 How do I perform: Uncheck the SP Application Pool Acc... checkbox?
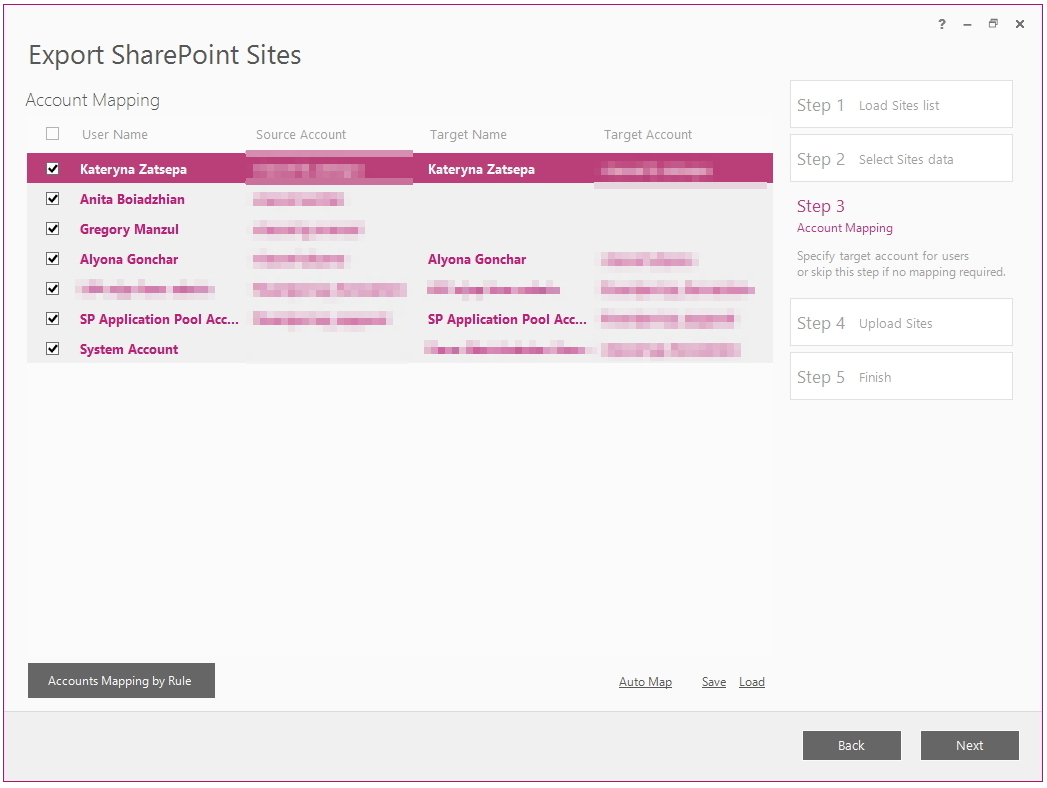coord(53,319)
